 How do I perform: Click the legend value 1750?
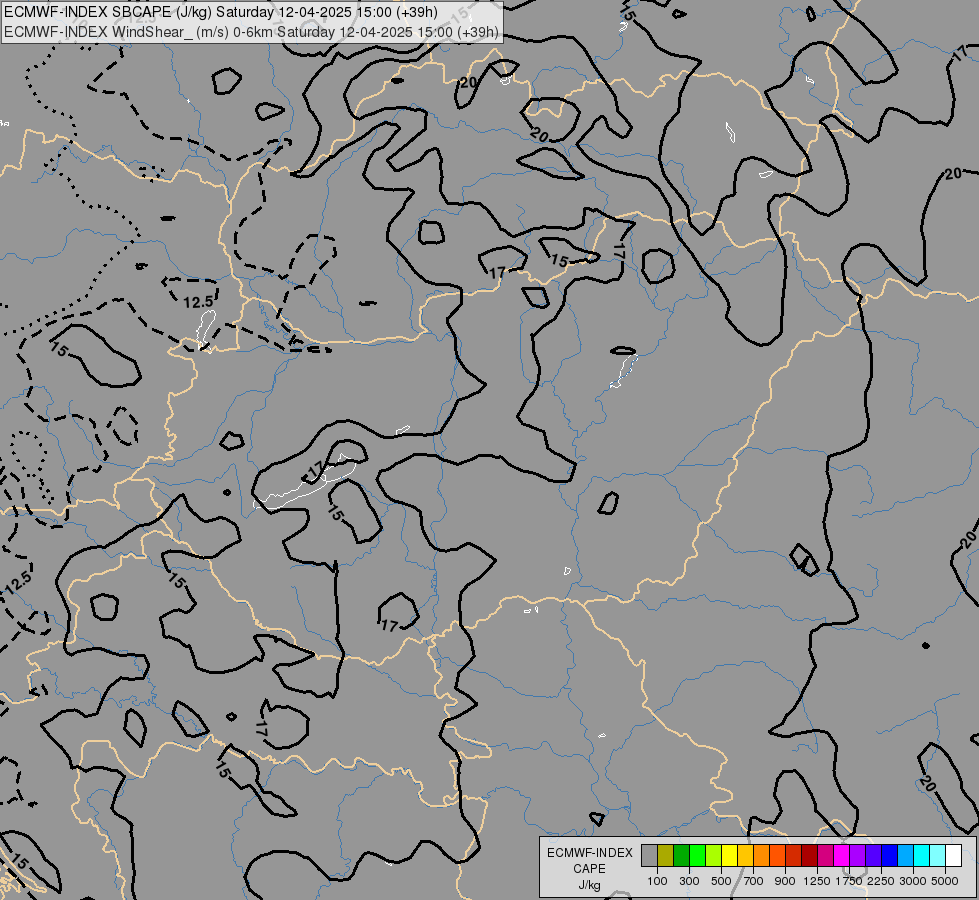(x=849, y=881)
